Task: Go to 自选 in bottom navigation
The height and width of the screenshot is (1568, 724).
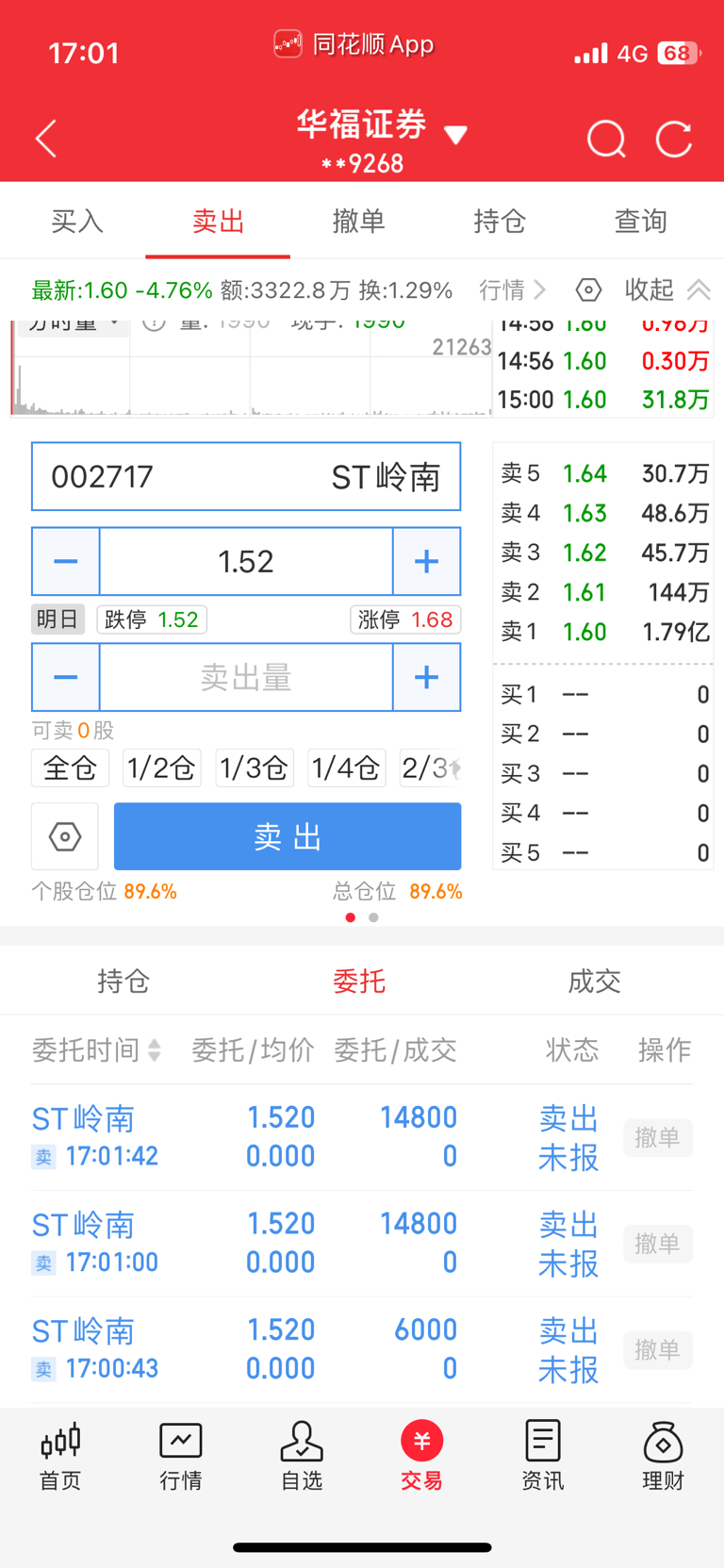Action: click(302, 1457)
